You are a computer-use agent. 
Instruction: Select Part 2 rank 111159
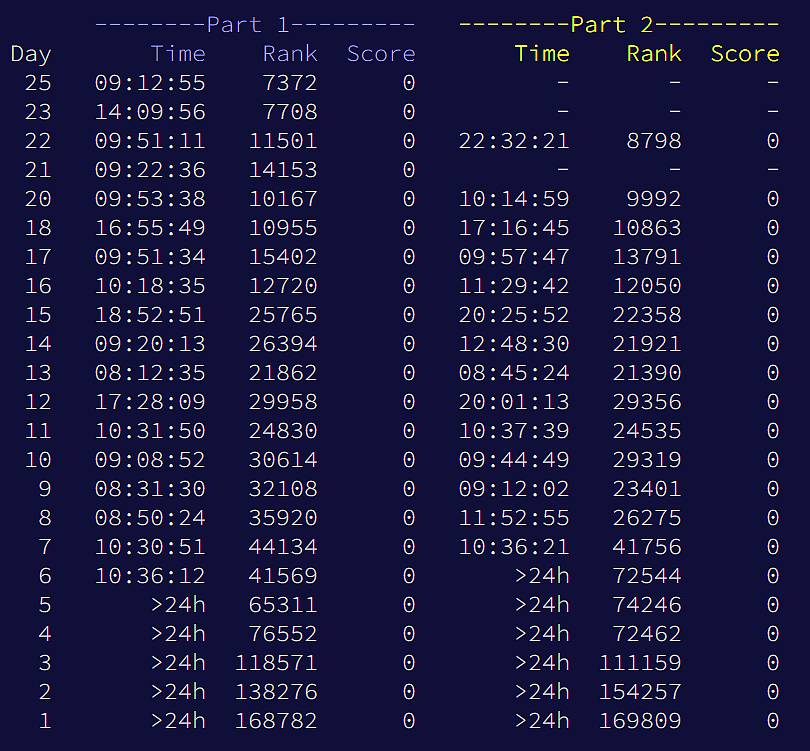pos(640,662)
